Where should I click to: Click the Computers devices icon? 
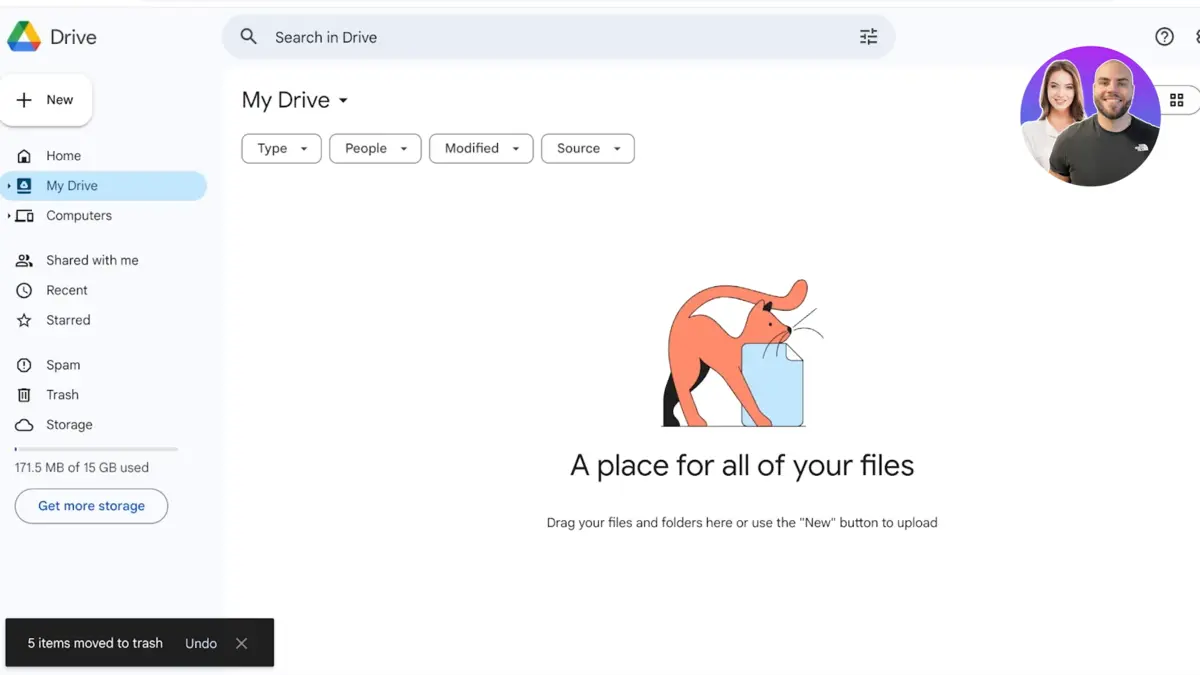pyautogui.click(x=24, y=216)
